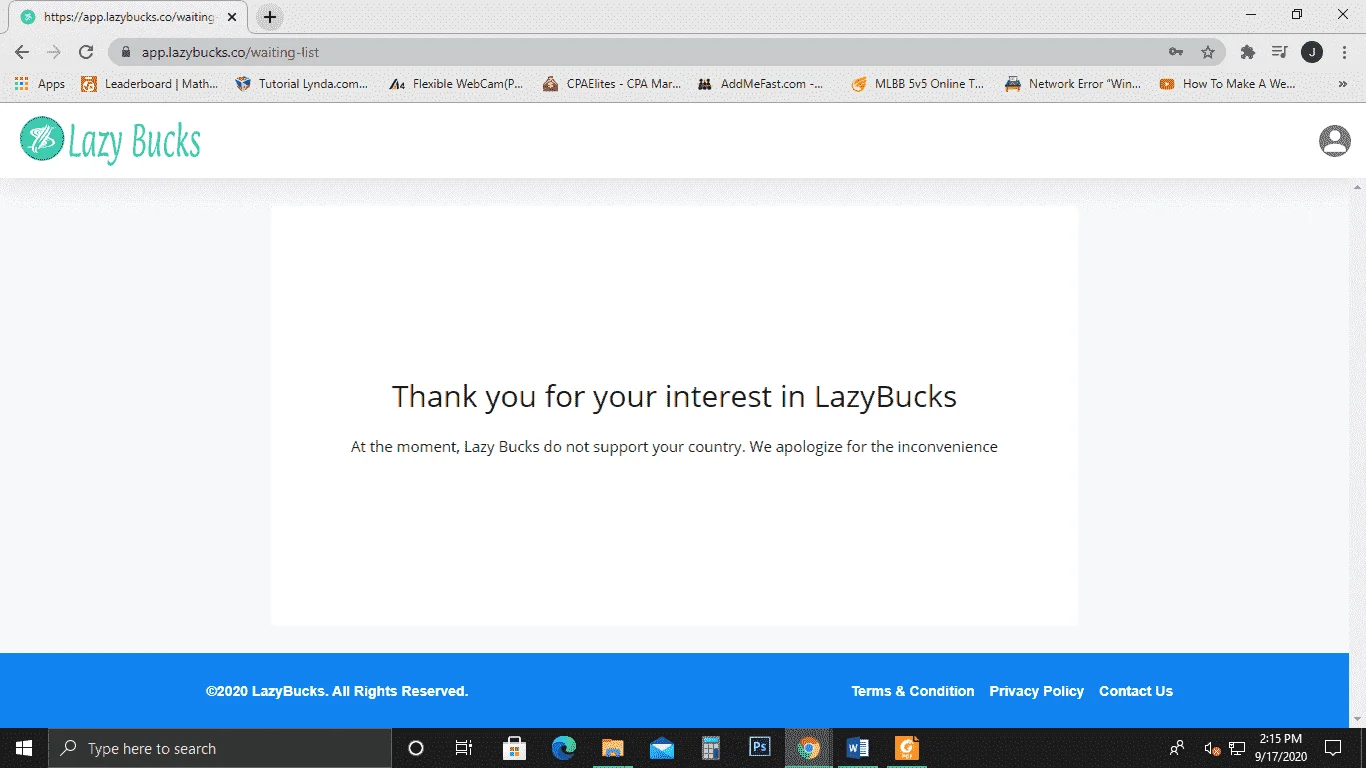Click the Chrome taskbar icon

pyautogui.click(x=808, y=748)
